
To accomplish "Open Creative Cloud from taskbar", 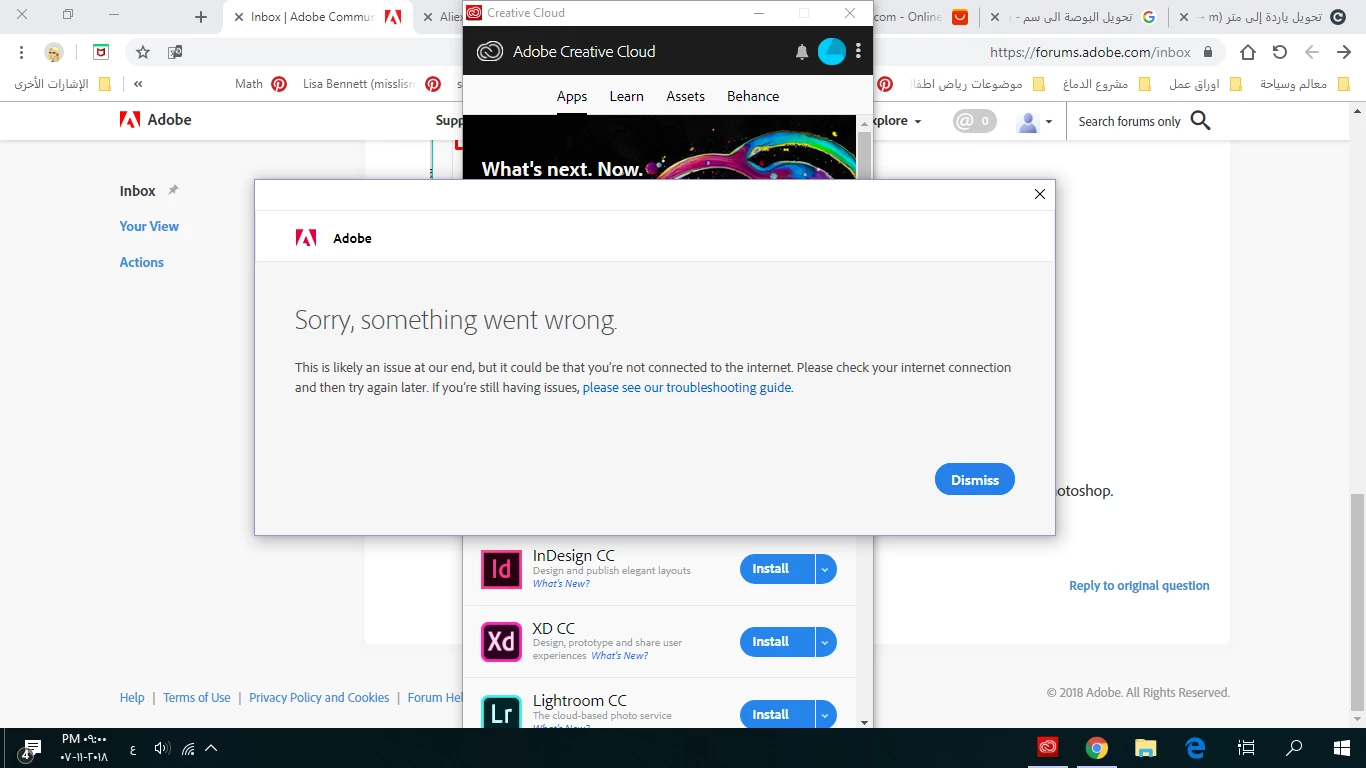I will [1047, 748].
